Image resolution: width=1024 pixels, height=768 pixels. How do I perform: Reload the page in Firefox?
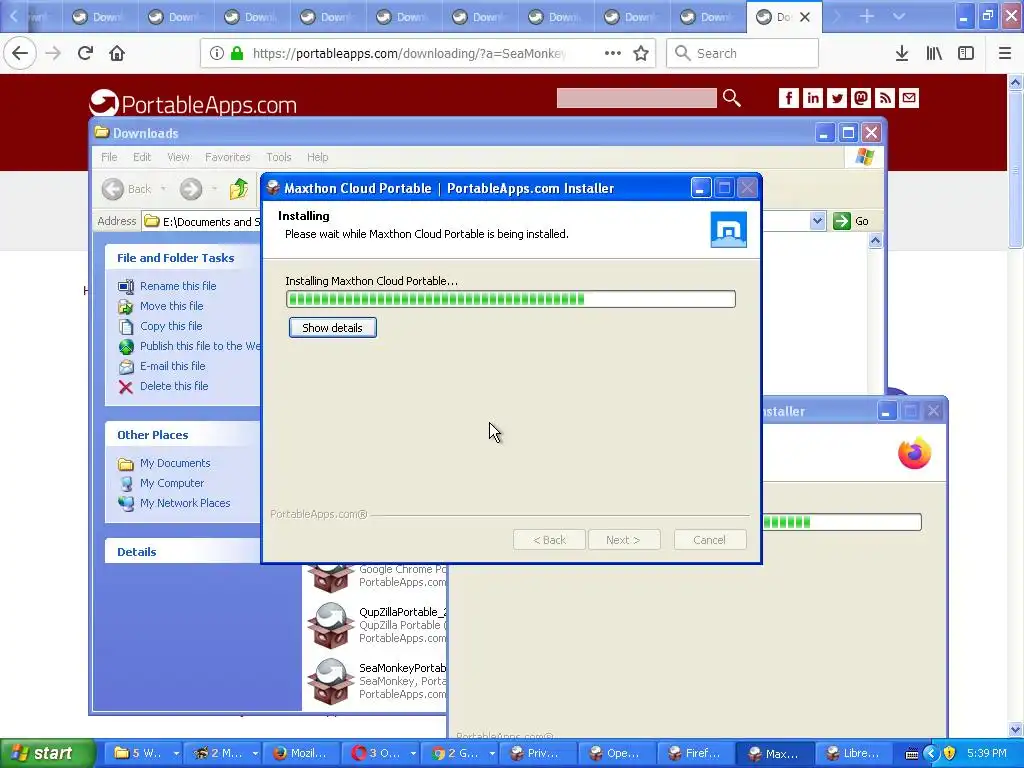(85, 53)
